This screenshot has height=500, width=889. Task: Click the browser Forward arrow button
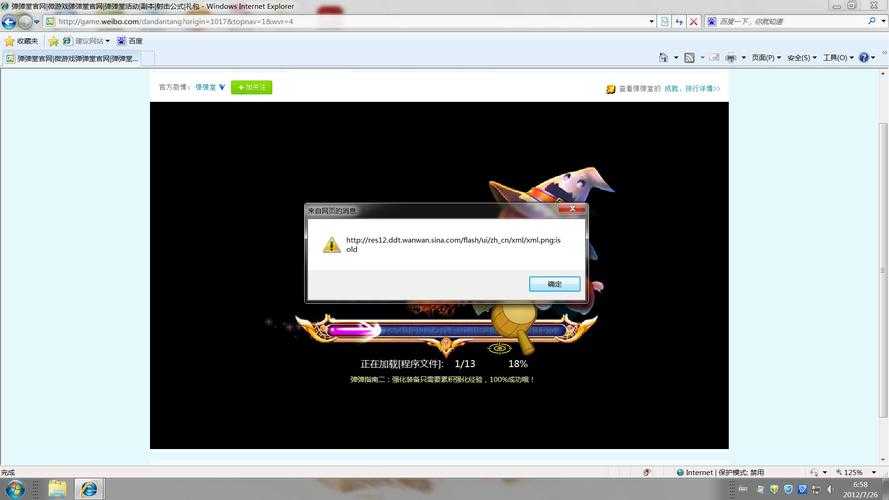pyautogui.click(x=25, y=22)
